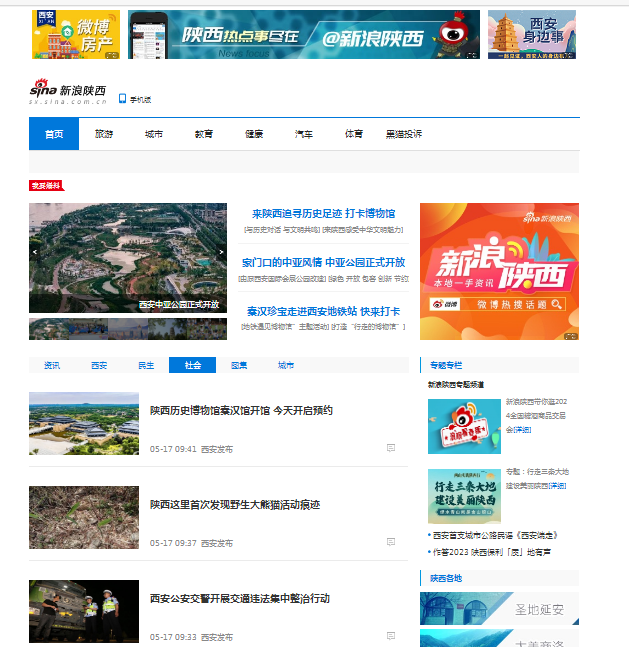
Task: Open the 教育 navigation item
Action: point(203,134)
